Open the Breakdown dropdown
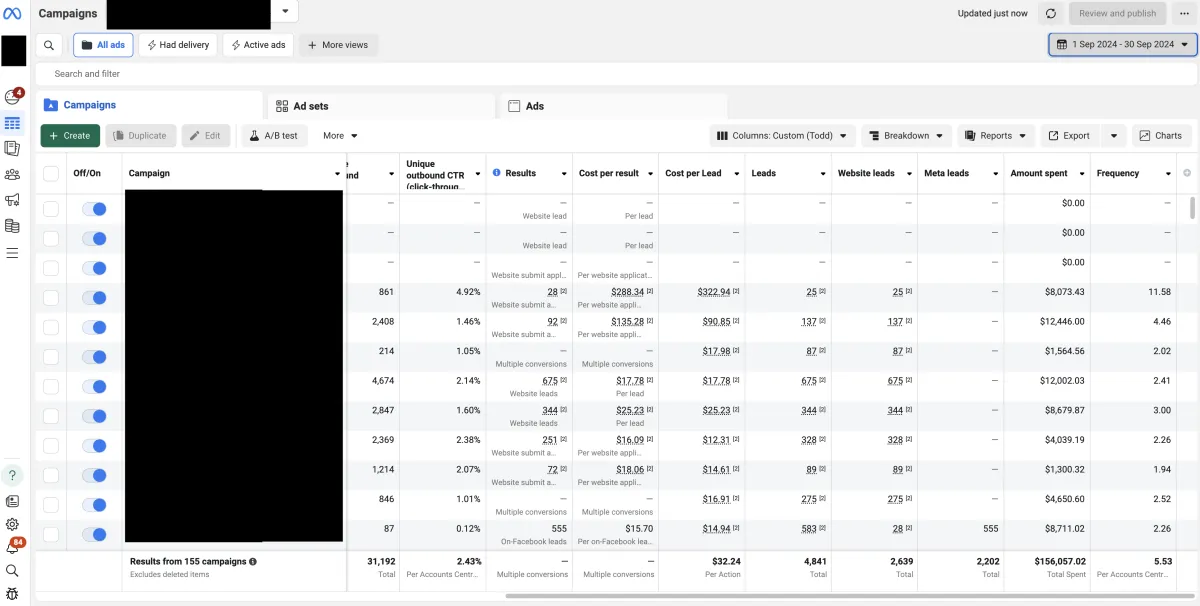Image resolution: width=1200 pixels, height=606 pixels. coord(906,136)
